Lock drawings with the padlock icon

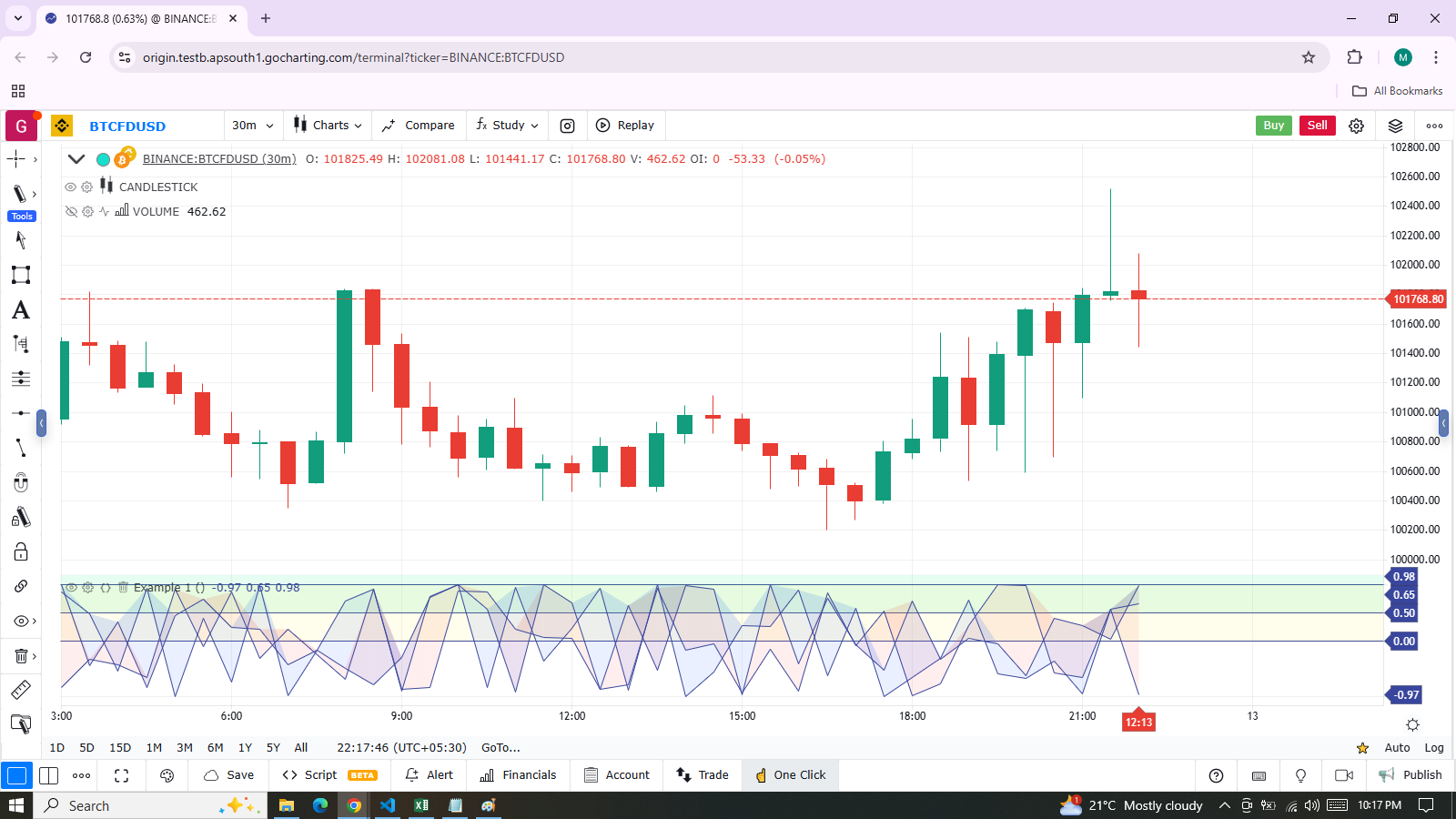(20, 551)
